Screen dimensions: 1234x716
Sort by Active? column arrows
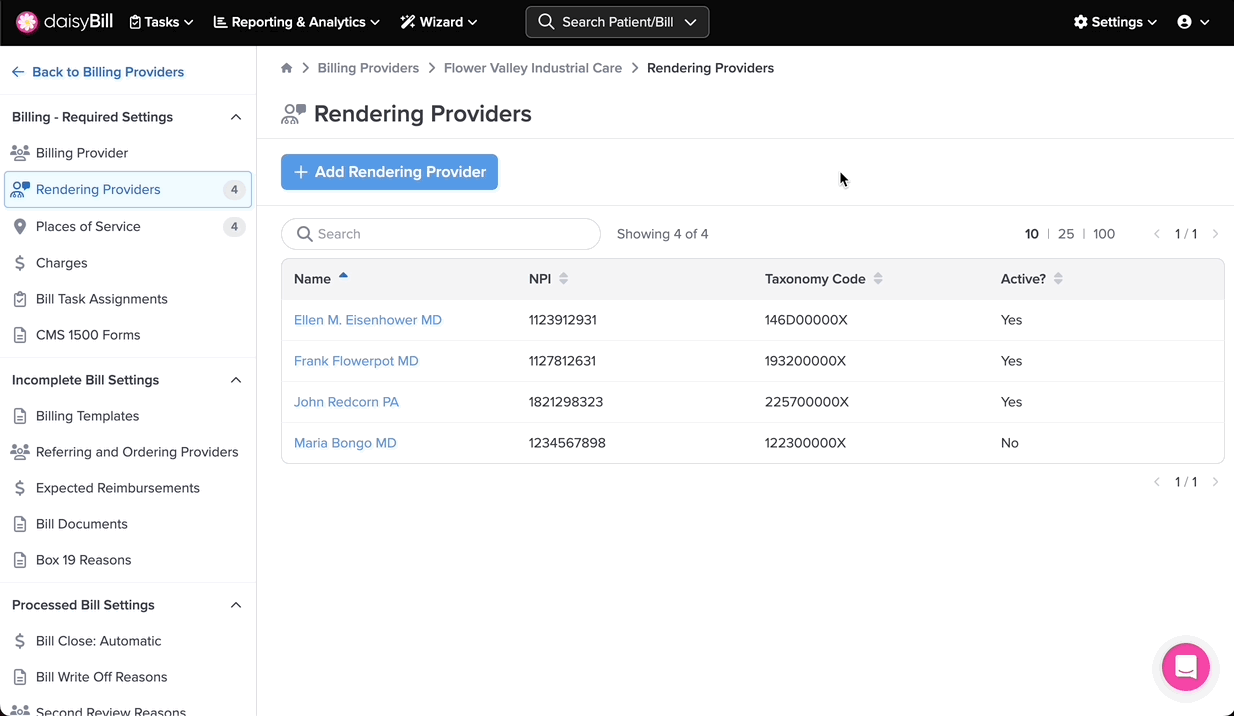tap(1058, 279)
